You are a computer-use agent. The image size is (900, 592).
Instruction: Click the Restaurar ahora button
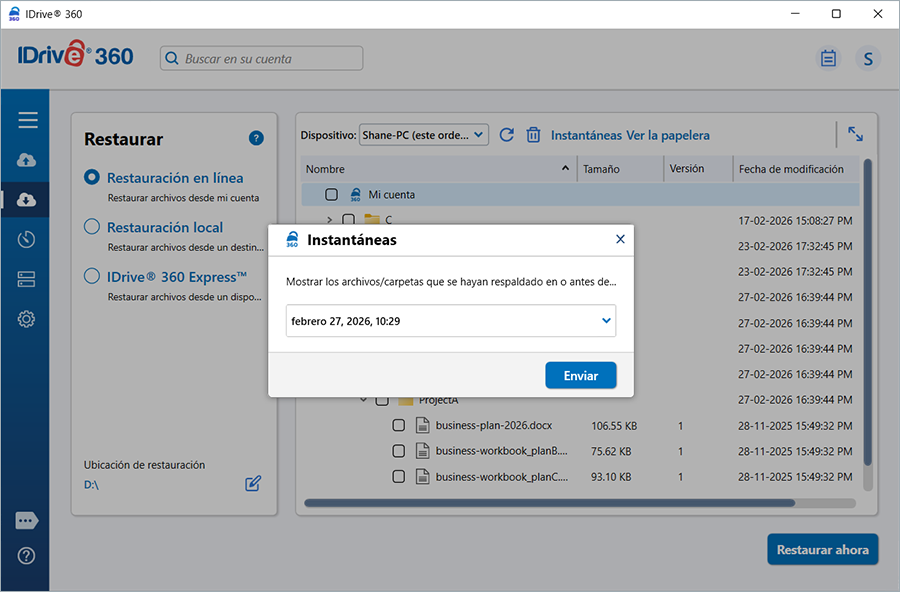coord(822,550)
